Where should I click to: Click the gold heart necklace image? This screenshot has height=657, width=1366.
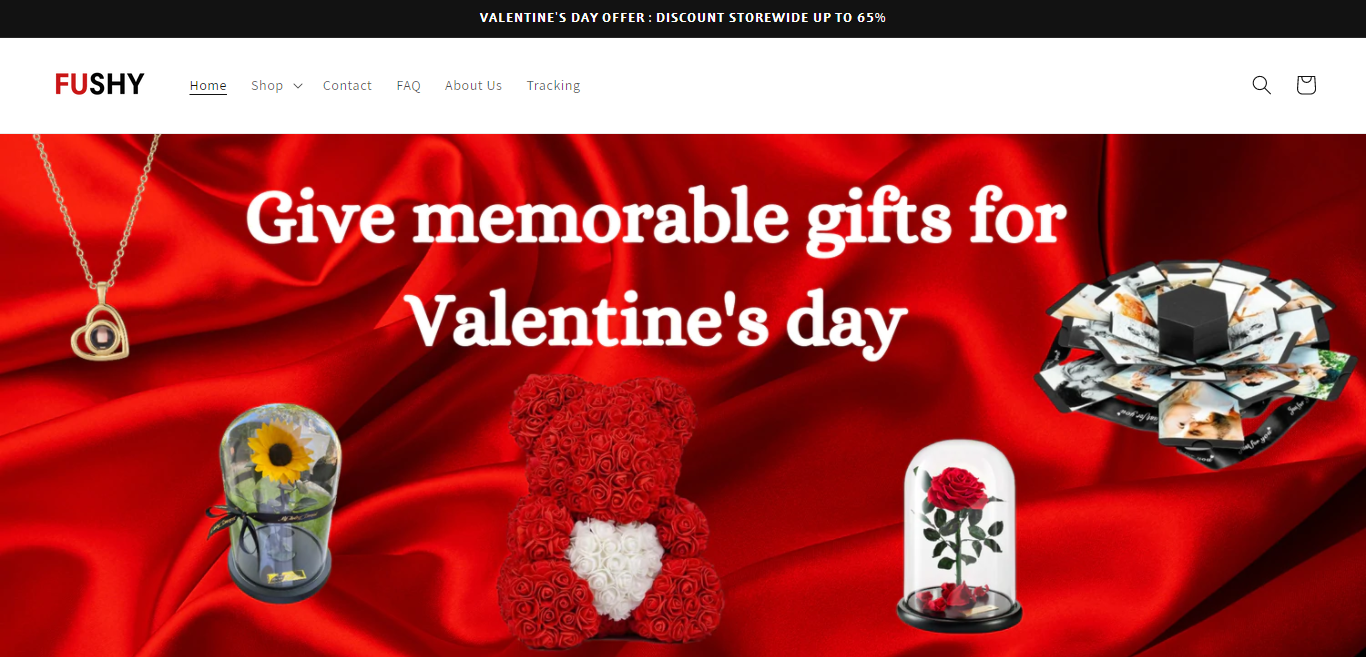[98, 248]
